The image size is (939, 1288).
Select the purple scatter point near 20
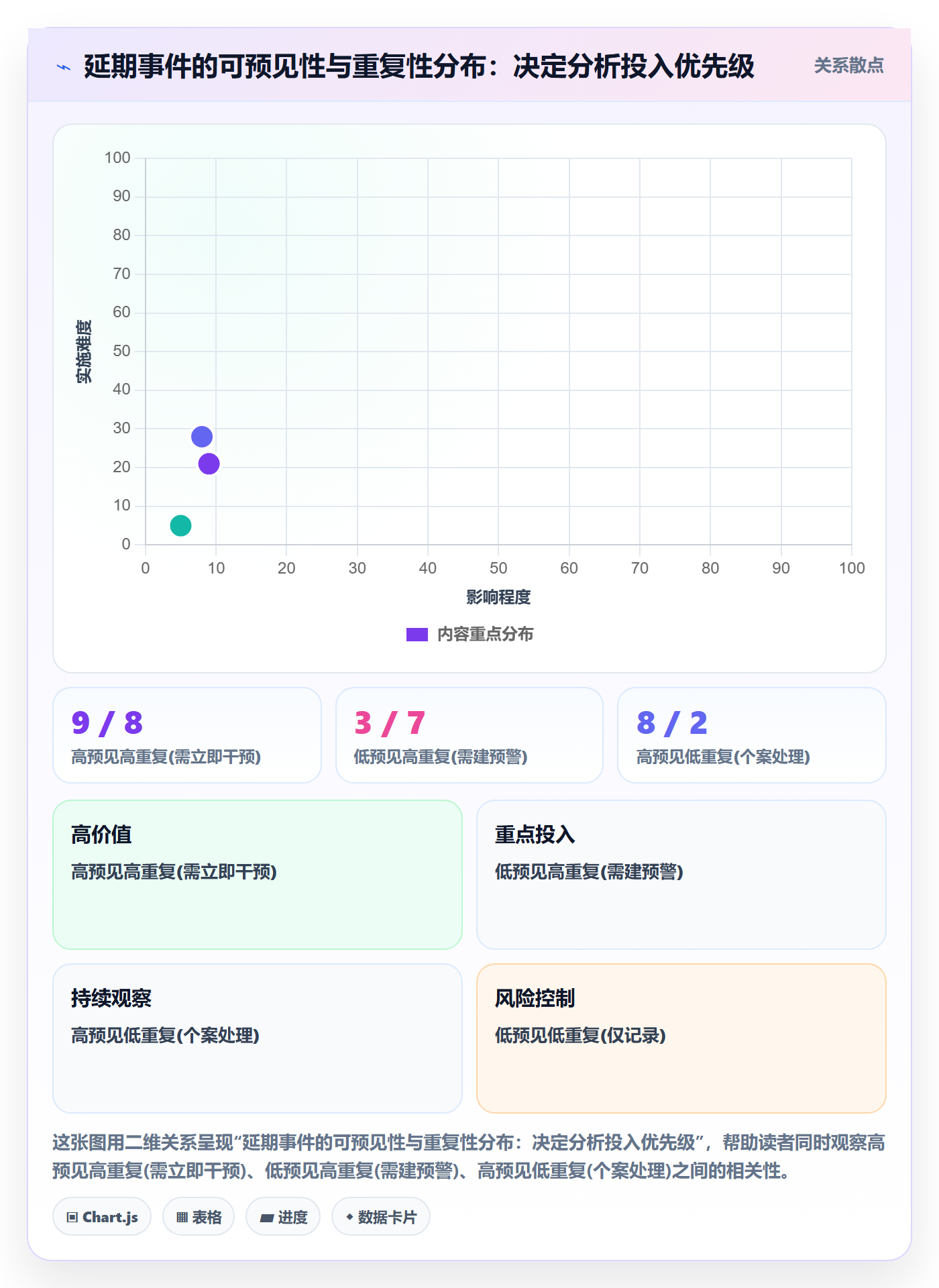[x=209, y=464]
